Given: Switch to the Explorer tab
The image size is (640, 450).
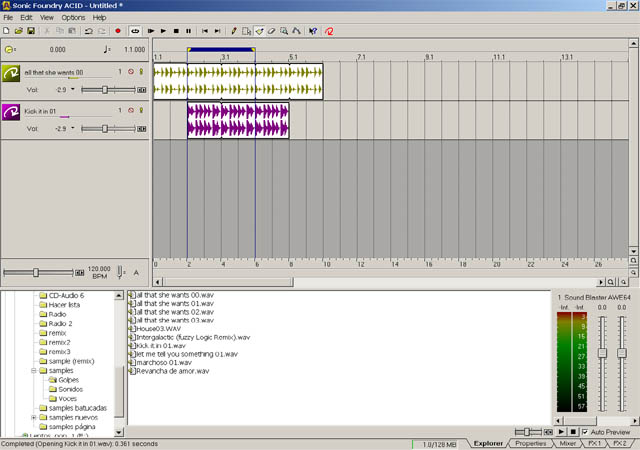Looking at the screenshot, I should tap(488, 443).
